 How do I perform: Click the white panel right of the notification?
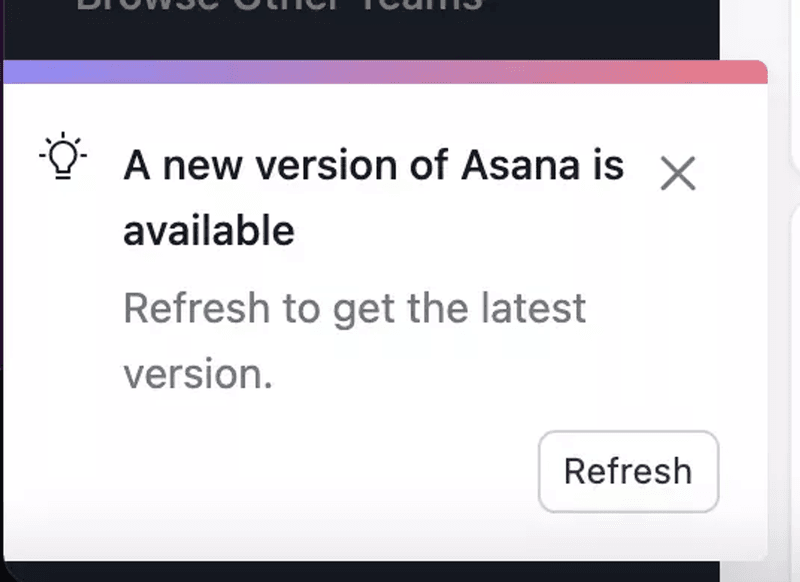785,300
